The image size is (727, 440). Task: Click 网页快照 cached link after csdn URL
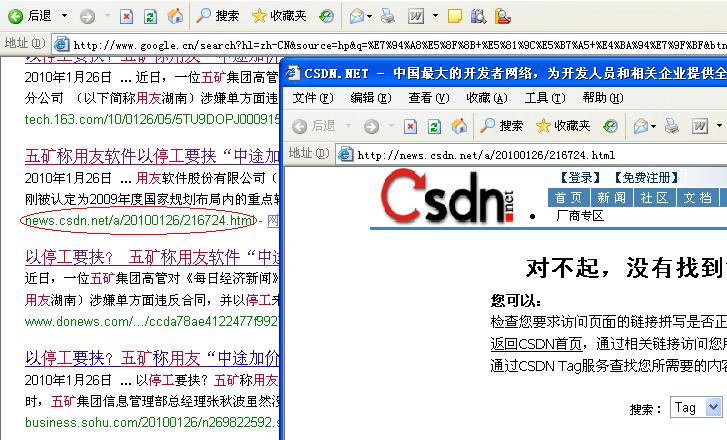click(x=273, y=221)
